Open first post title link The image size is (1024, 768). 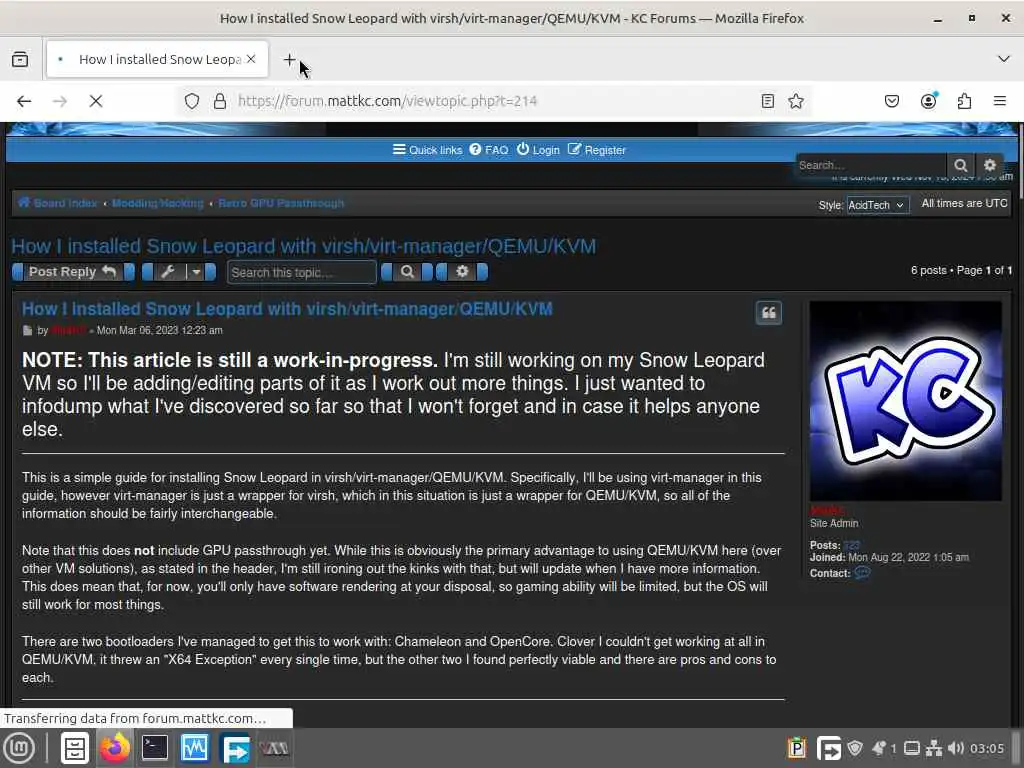[287, 309]
